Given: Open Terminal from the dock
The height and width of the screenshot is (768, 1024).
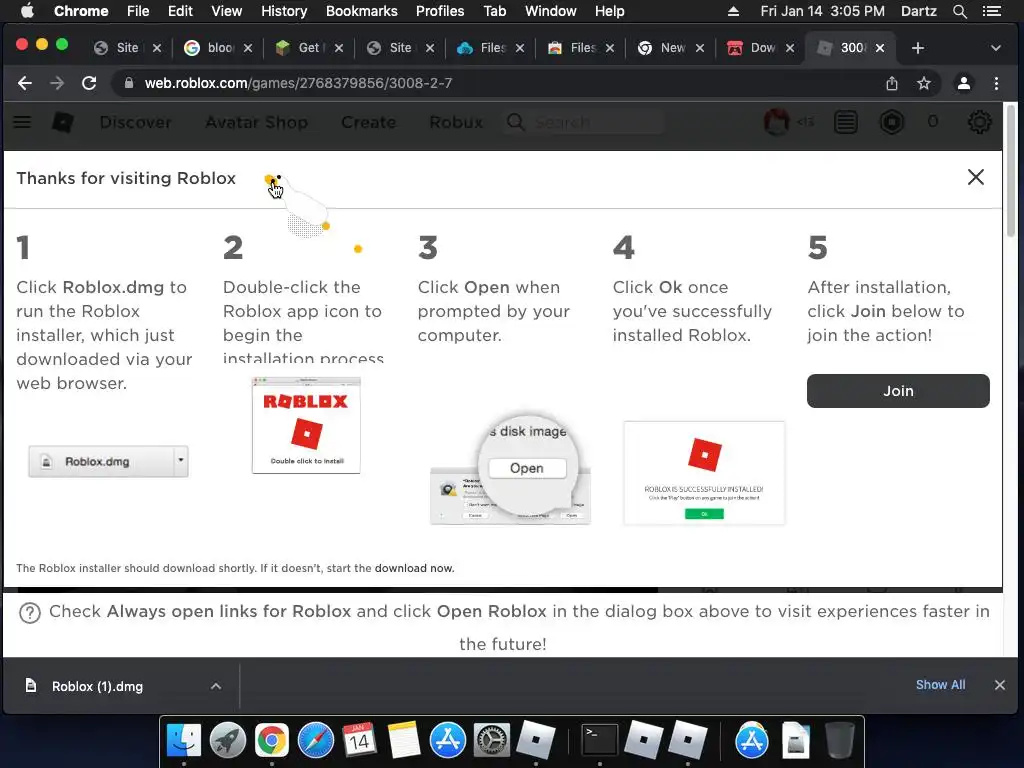Looking at the screenshot, I should coord(600,741).
